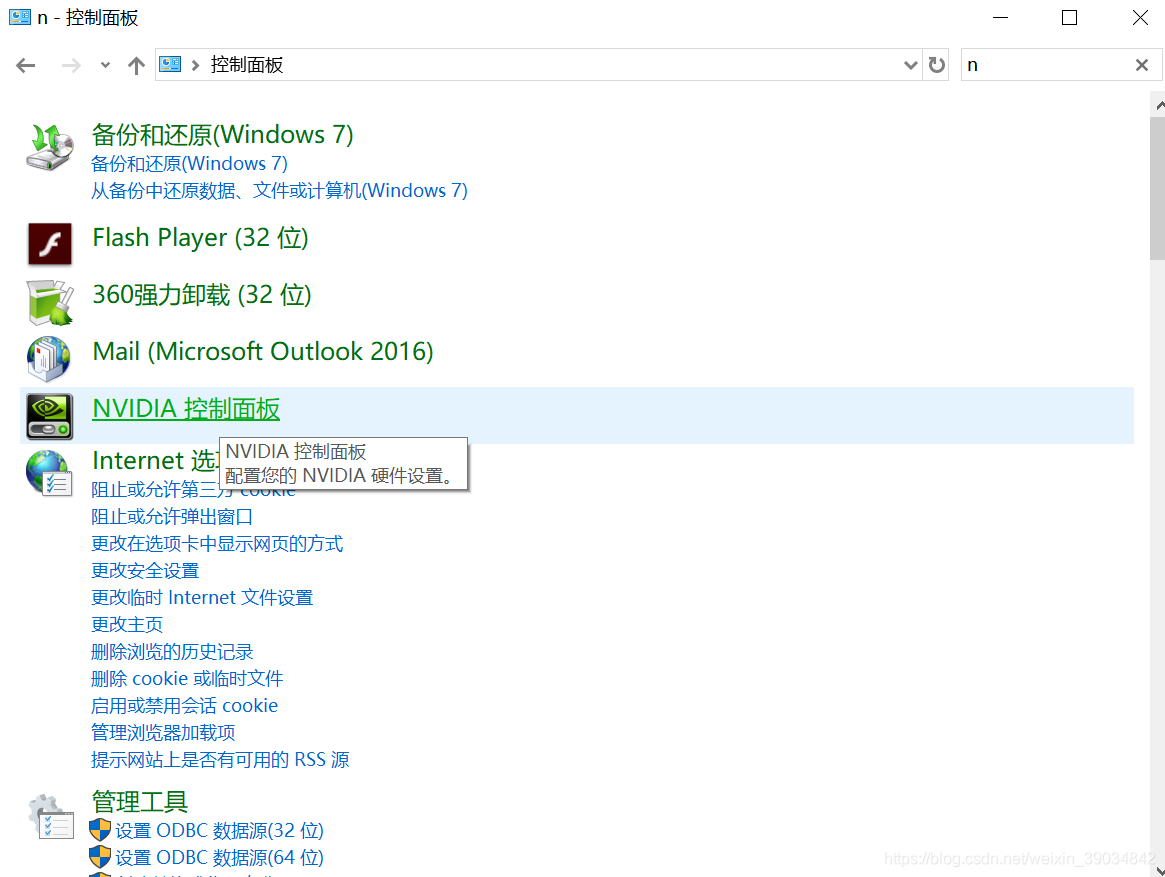Click the 备份和还原(Windows 7) sub-link

pos(189,164)
